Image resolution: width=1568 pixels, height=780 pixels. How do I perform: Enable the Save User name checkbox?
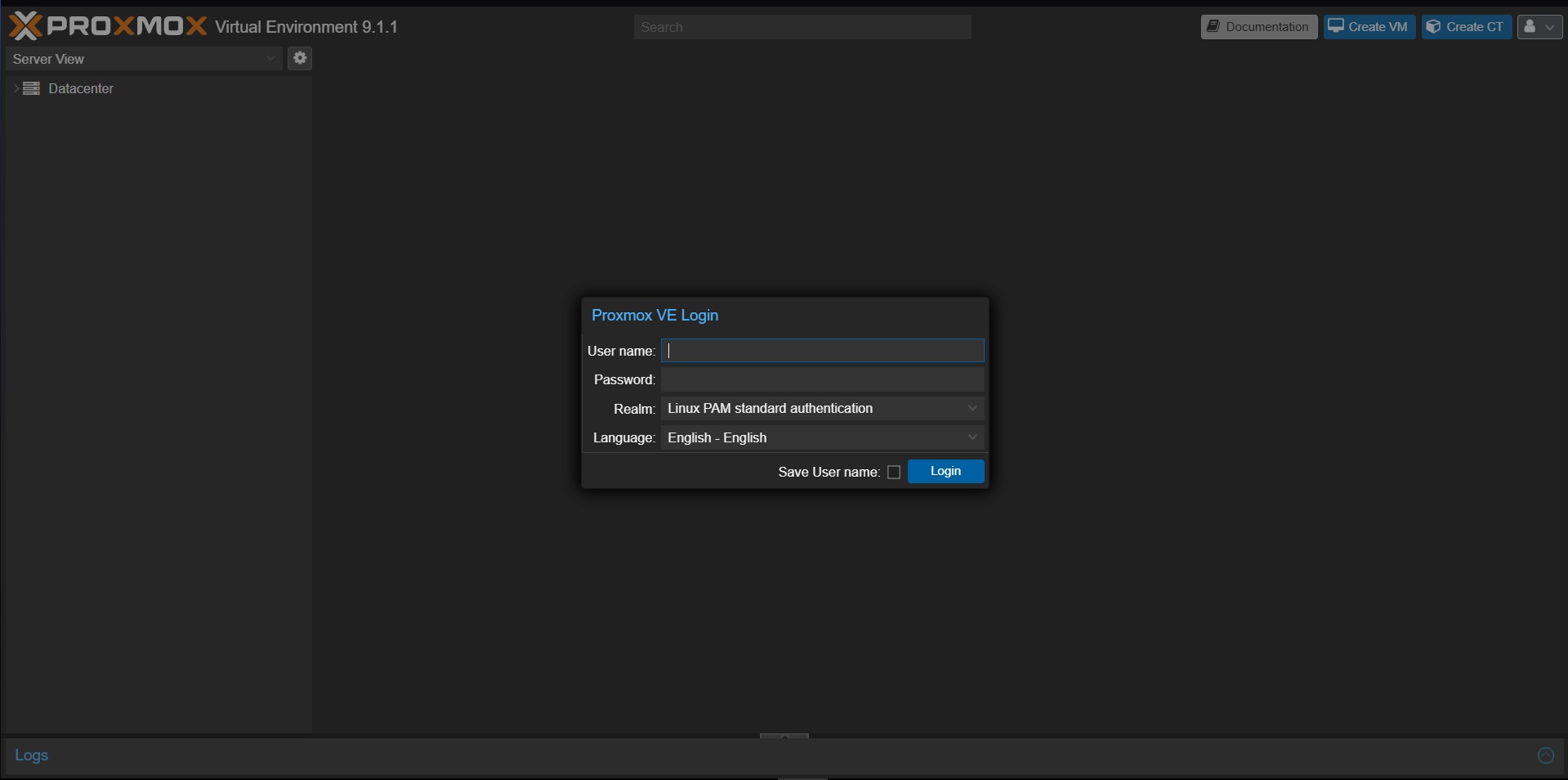(894, 472)
